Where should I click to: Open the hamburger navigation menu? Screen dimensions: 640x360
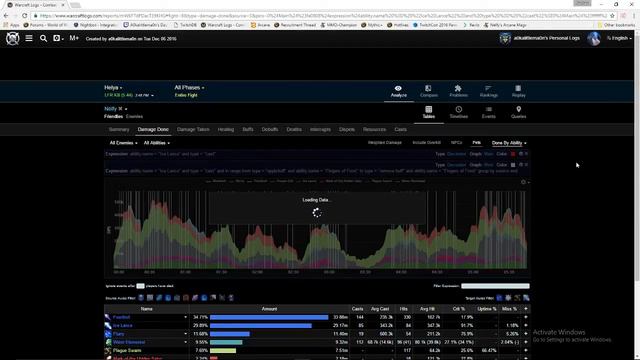(29, 38)
